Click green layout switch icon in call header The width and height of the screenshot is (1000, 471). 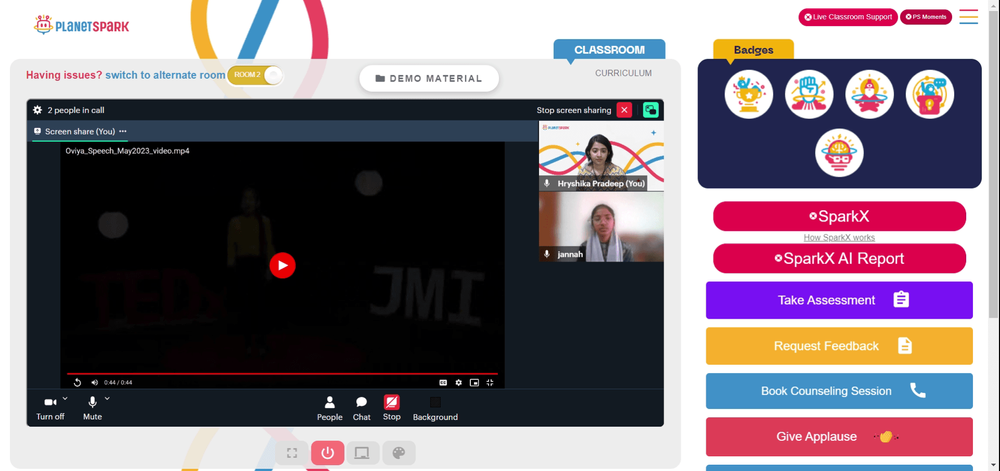click(651, 110)
